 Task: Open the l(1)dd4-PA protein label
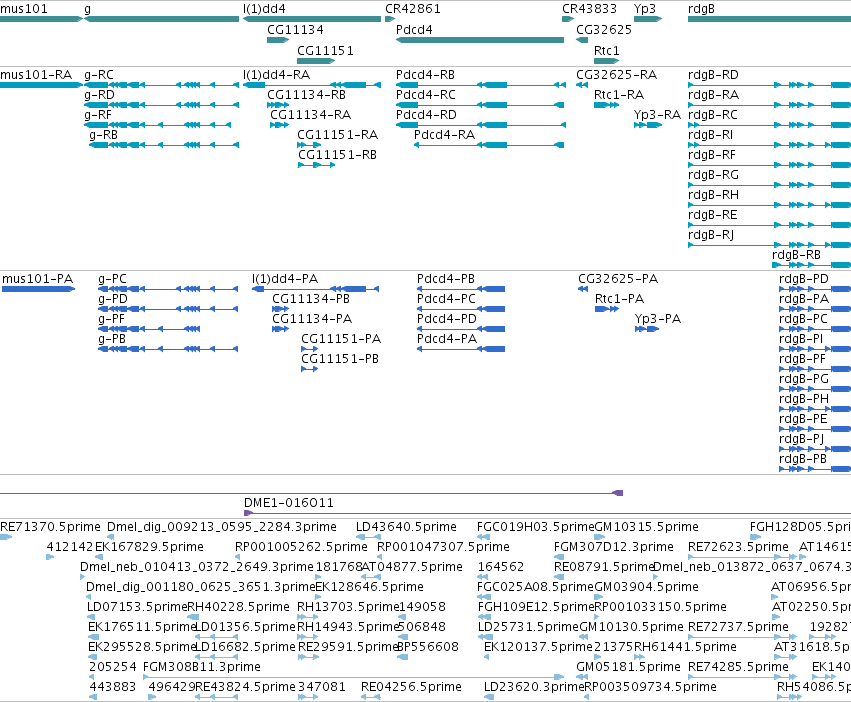(285, 279)
